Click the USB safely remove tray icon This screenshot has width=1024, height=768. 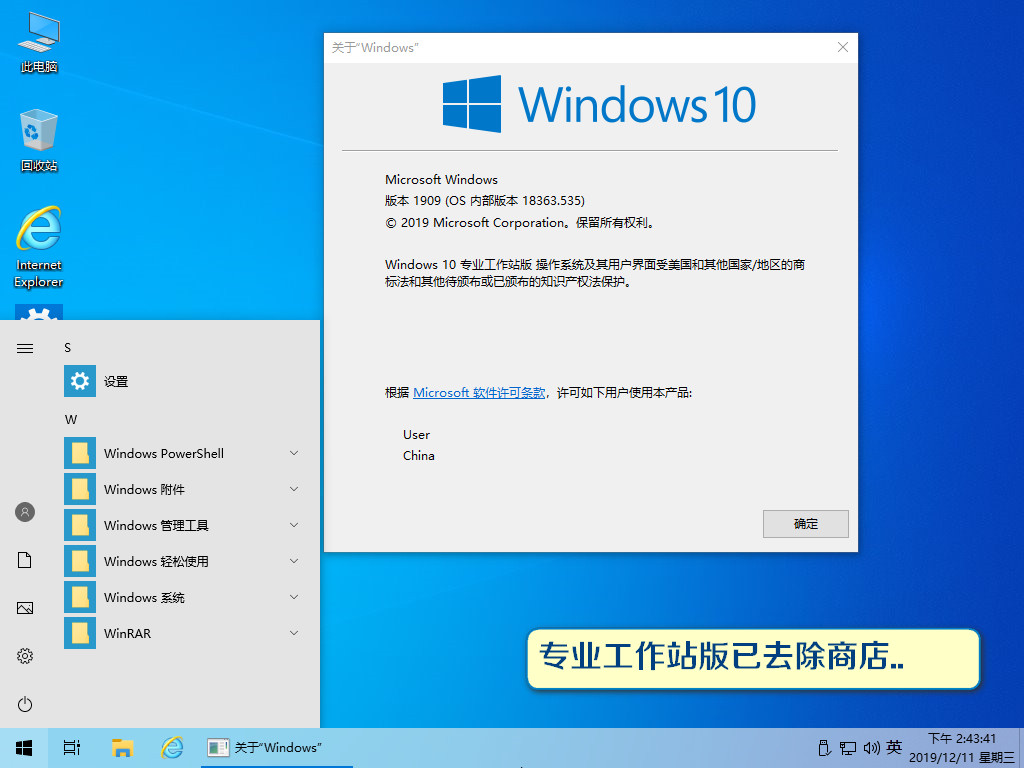click(824, 748)
